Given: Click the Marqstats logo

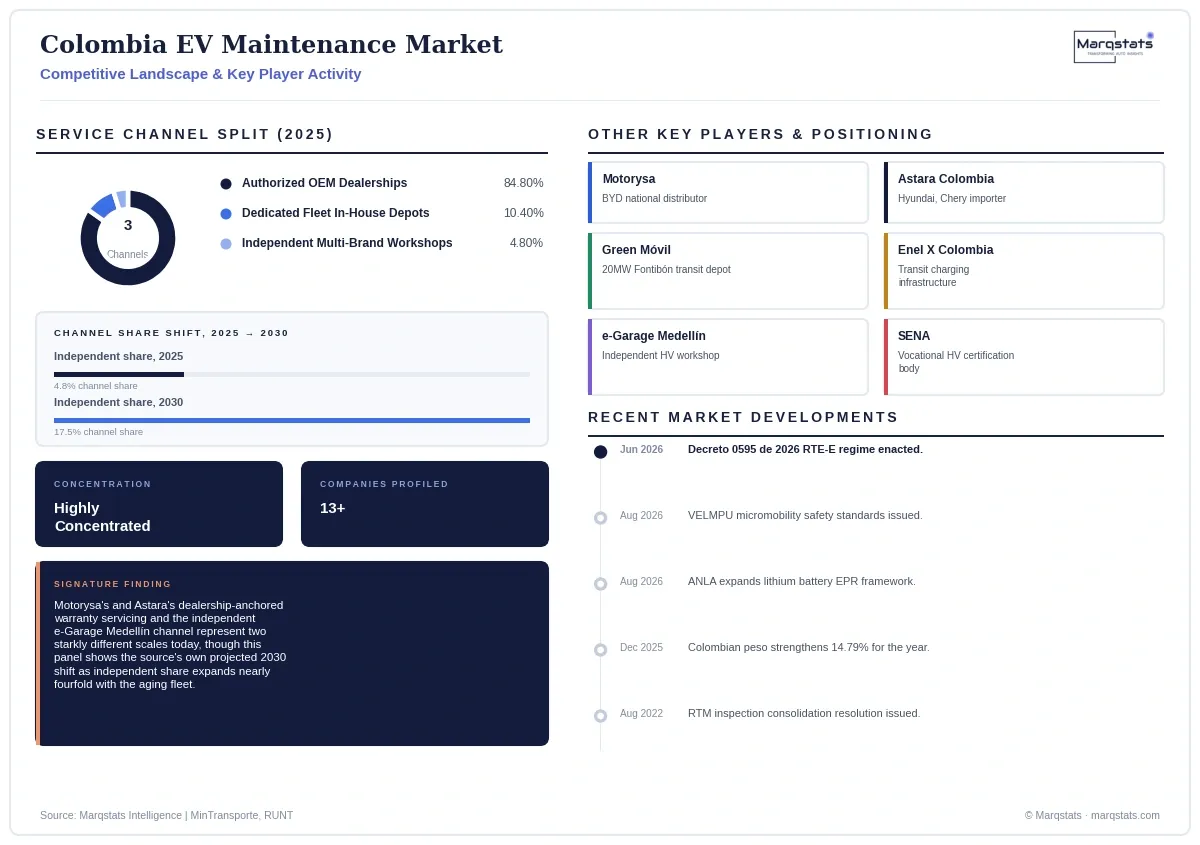Looking at the screenshot, I should click(x=1114, y=46).
